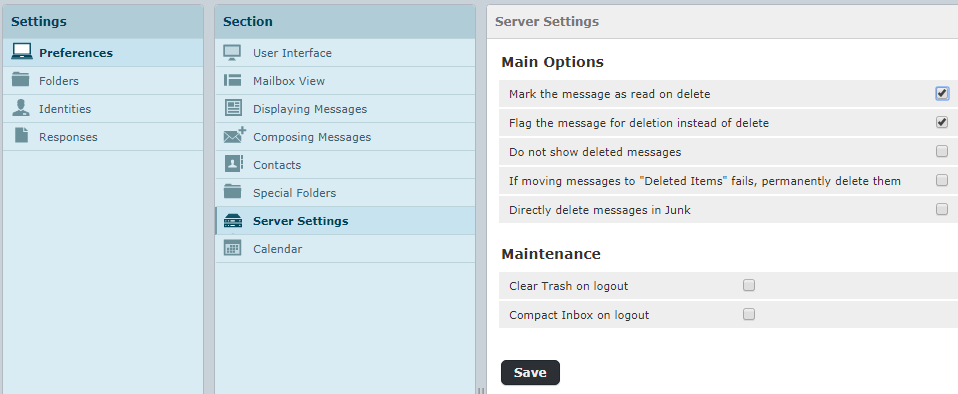This screenshot has width=958, height=394.
Task: Enable Directly delete messages in Junk
Action: pos(942,209)
